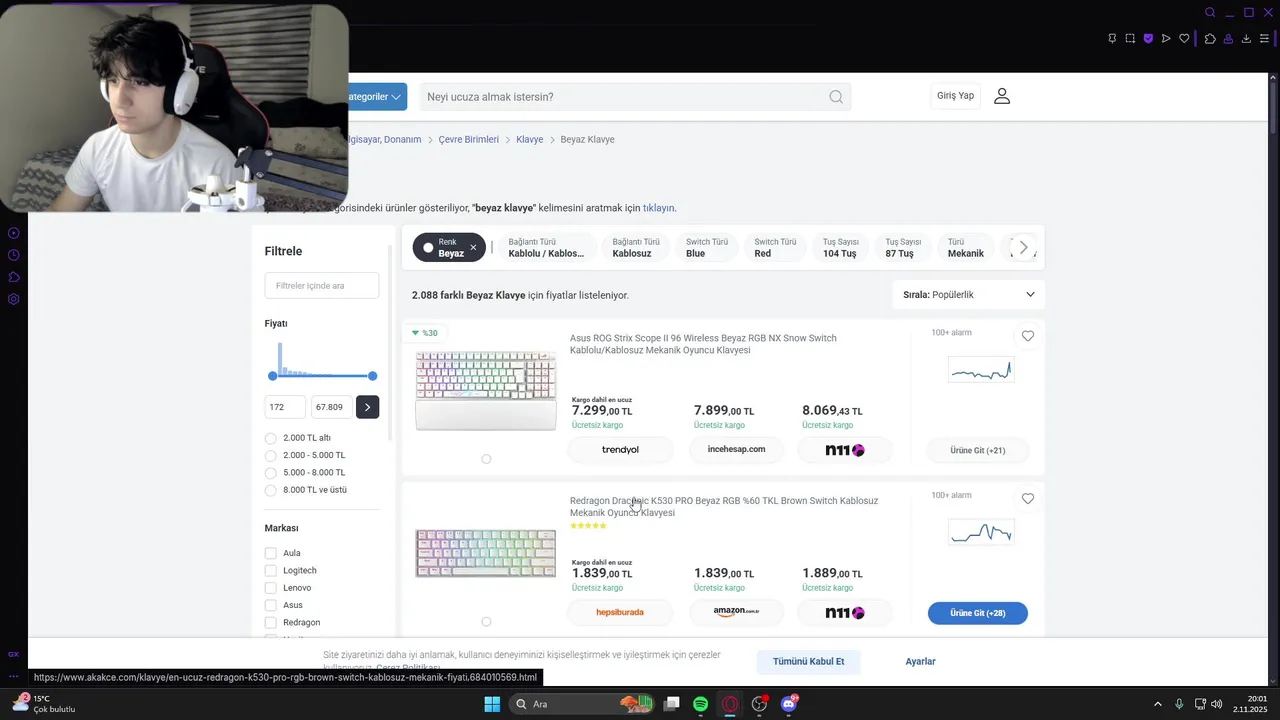Click the minimum price field showing 172

[285, 407]
